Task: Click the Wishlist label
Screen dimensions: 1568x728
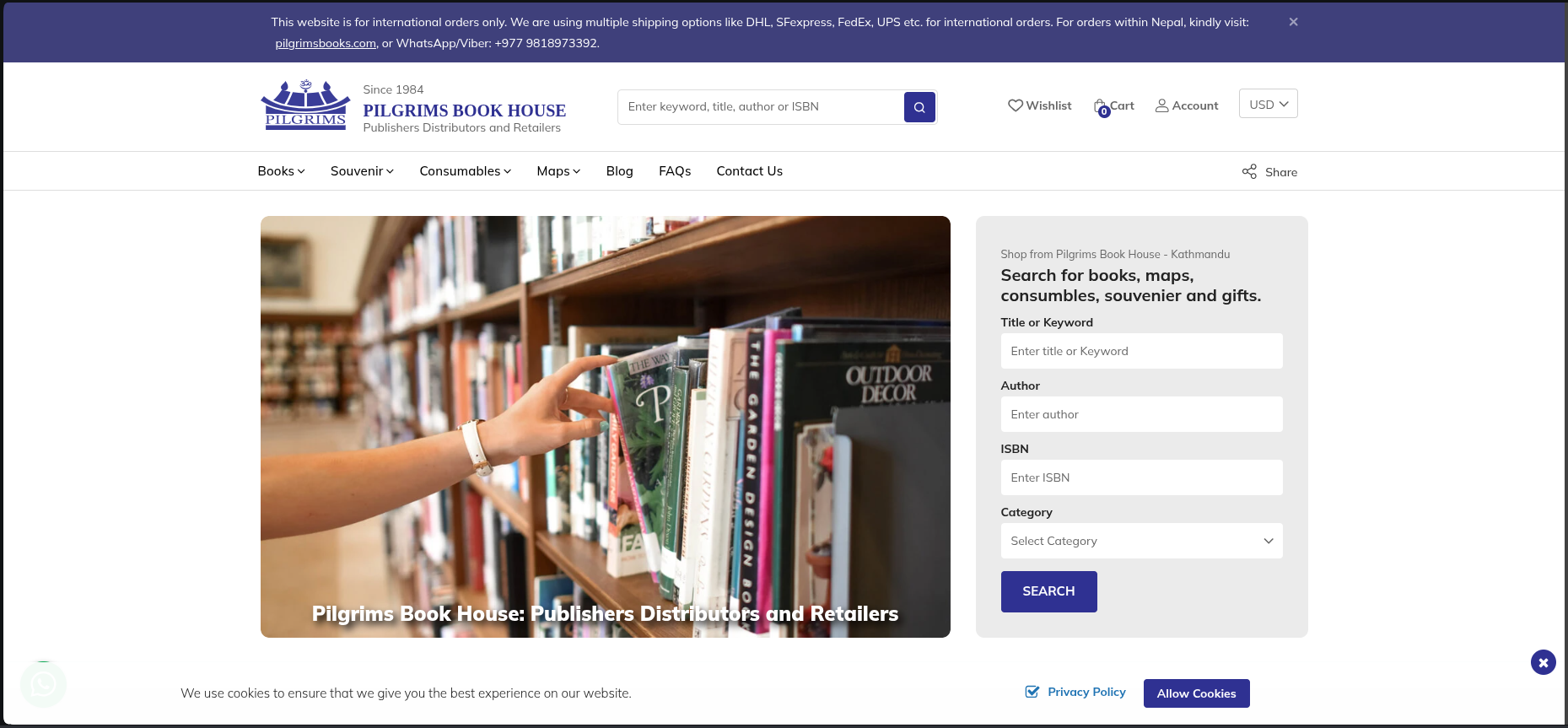Action: tap(1048, 105)
